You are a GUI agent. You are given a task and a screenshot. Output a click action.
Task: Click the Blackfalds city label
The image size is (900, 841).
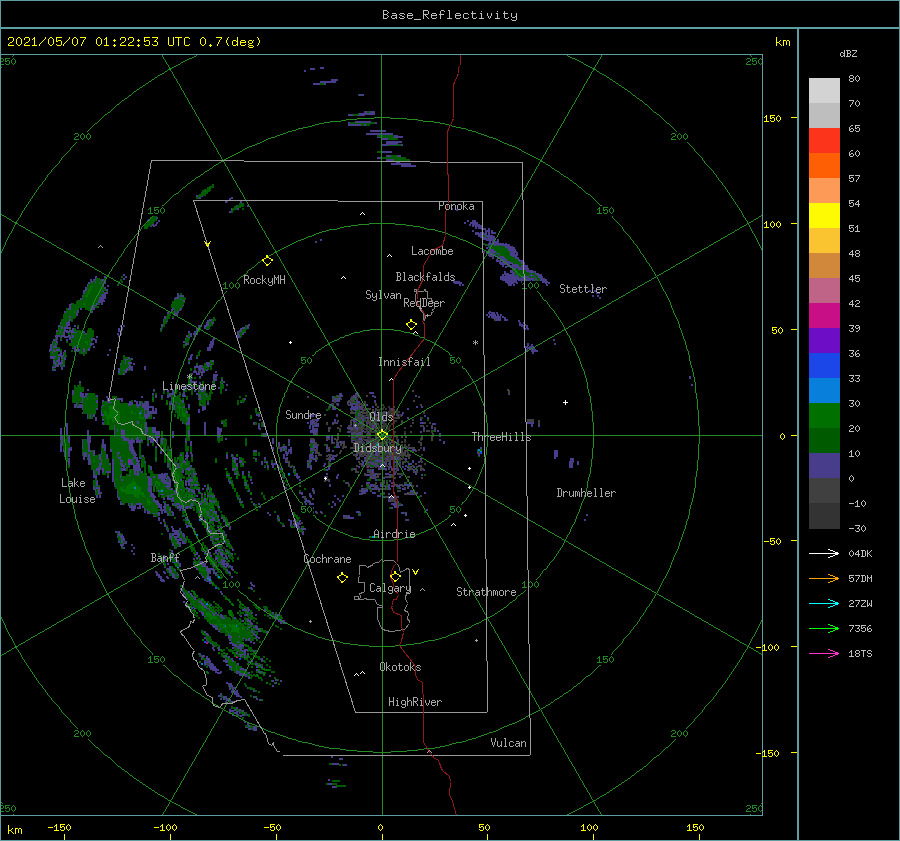425,277
